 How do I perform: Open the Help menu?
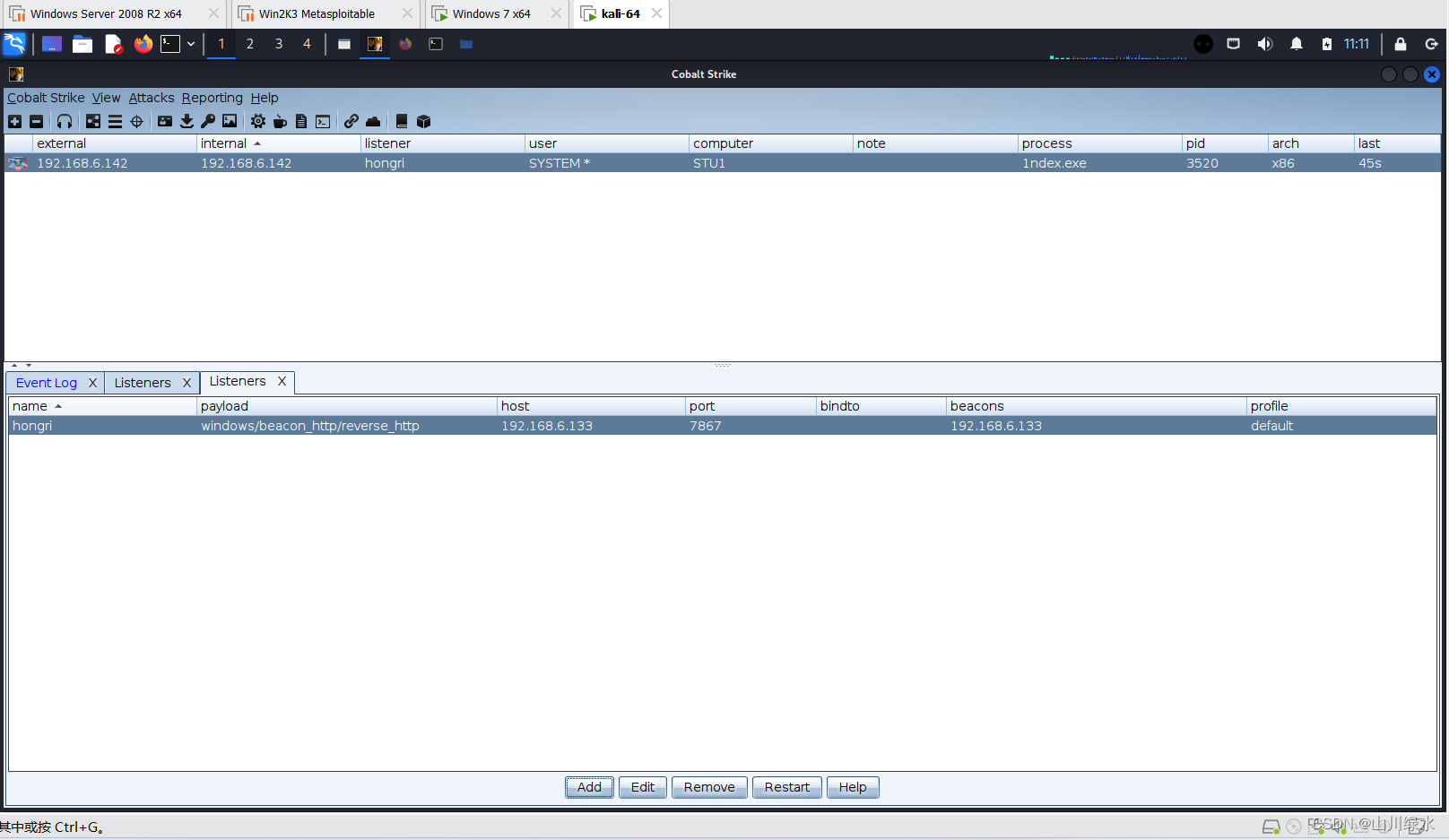tap(265, 98)
